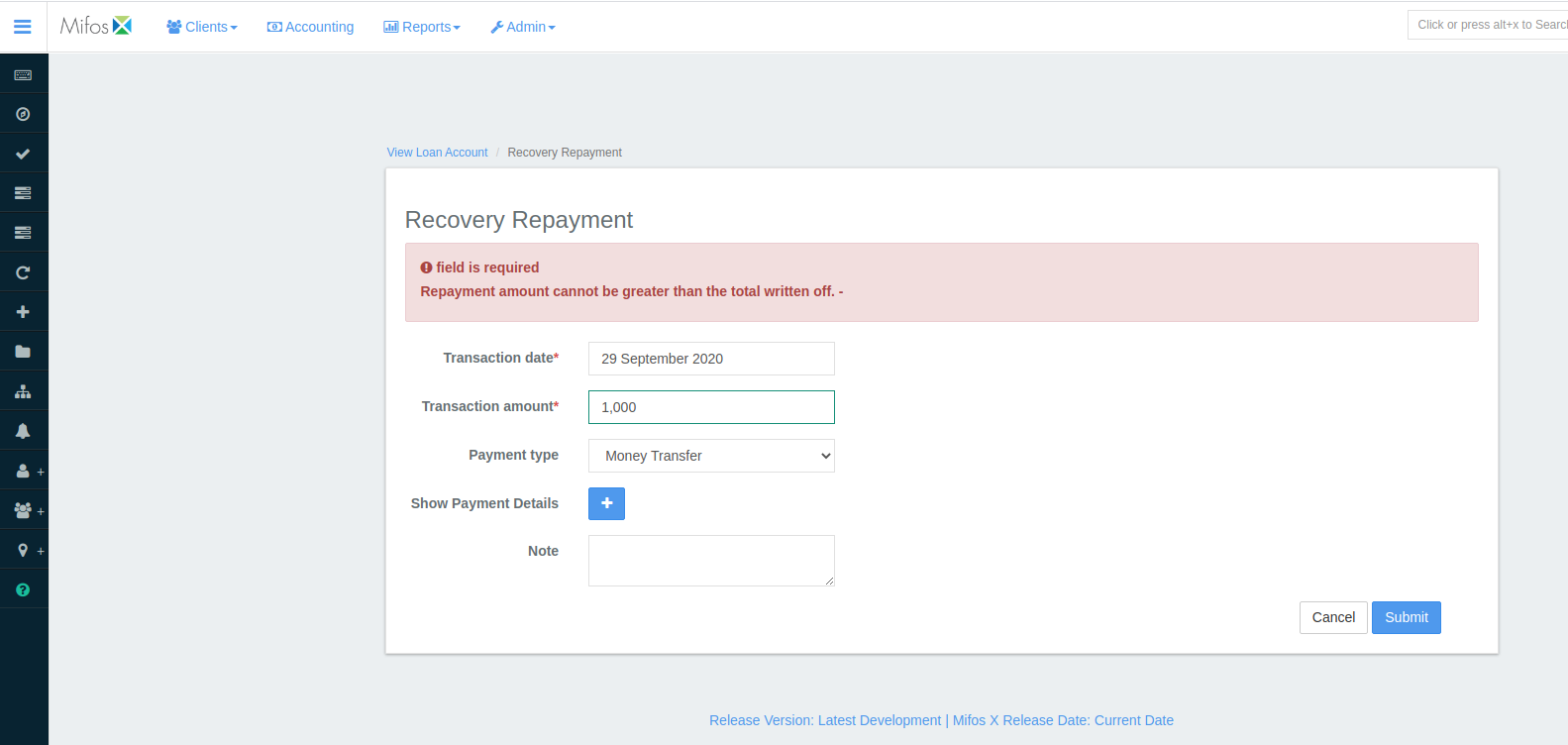Click the compass navigation sidebar icon
This screenshot has width=1568, height=745.
23,114
